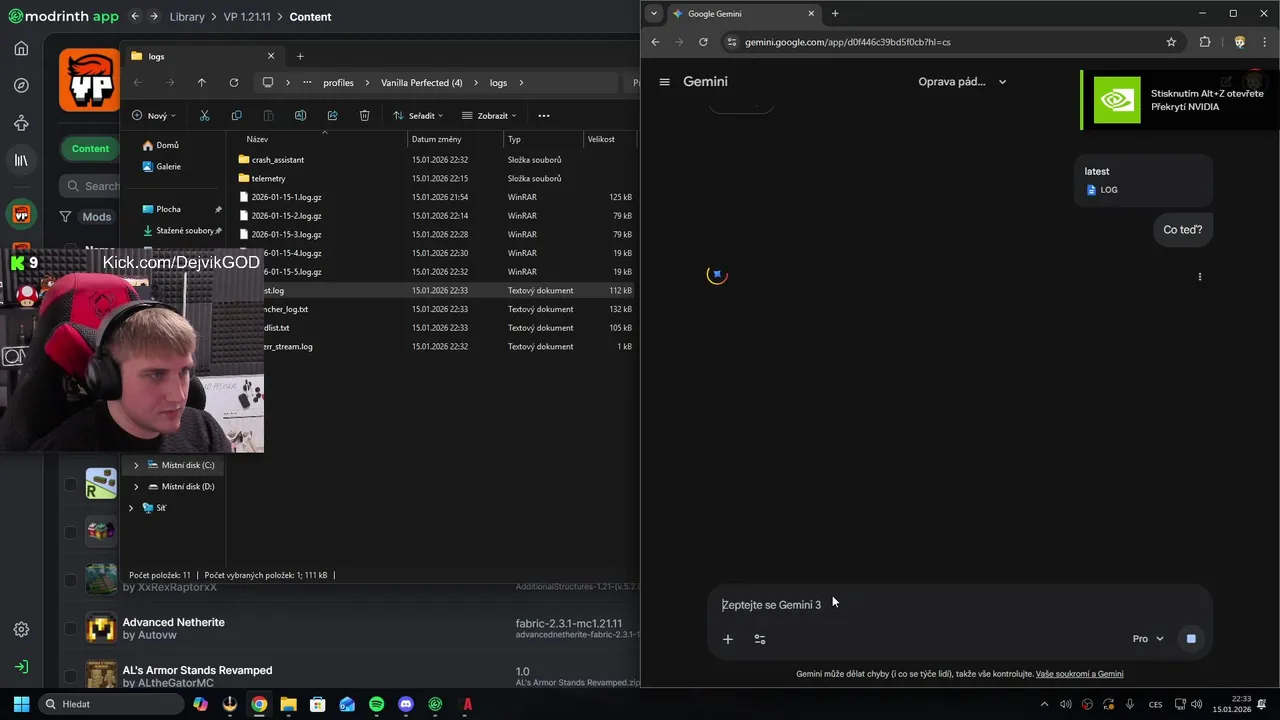
Task: Open Galerie in Explorer navigation pane
Action: [x=162, y=166]
